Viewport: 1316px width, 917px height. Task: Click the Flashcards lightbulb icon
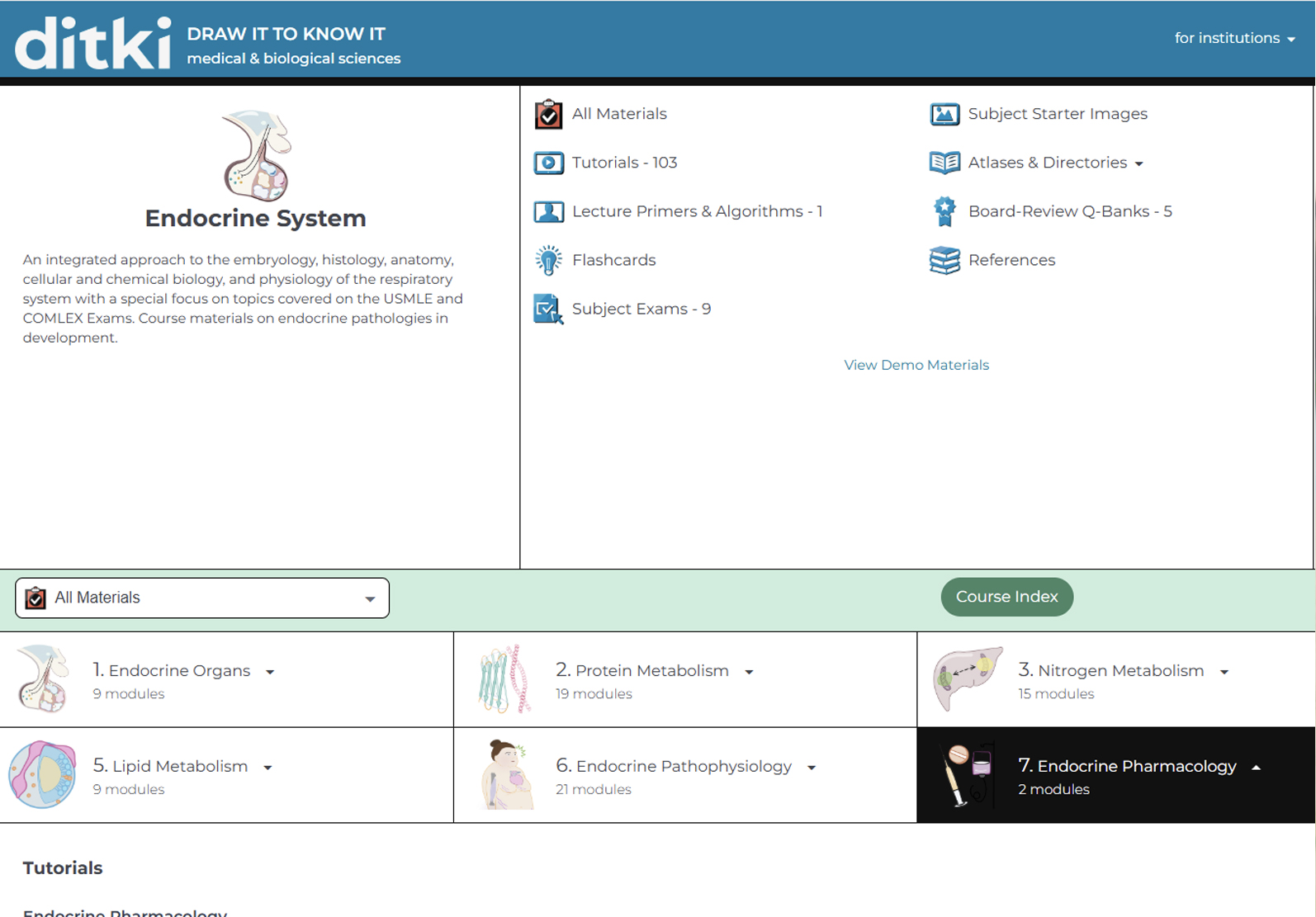tap(548, 260)
